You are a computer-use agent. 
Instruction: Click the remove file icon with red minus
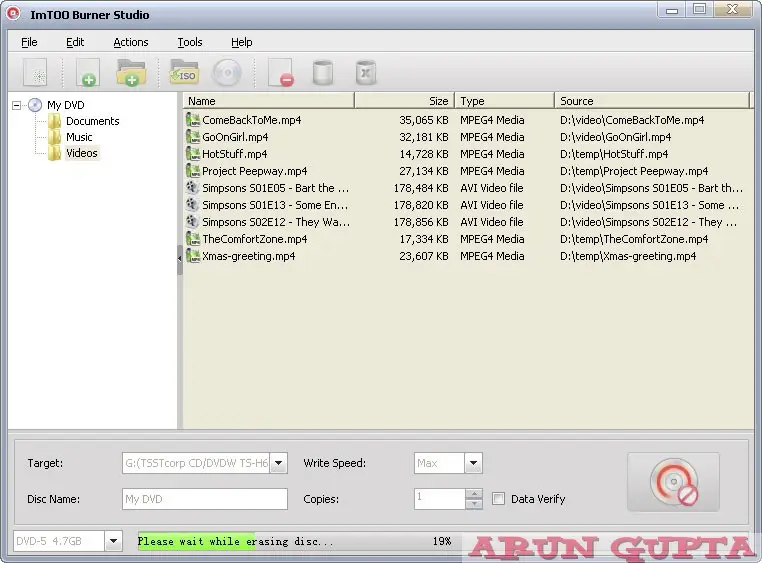[281, 73]
